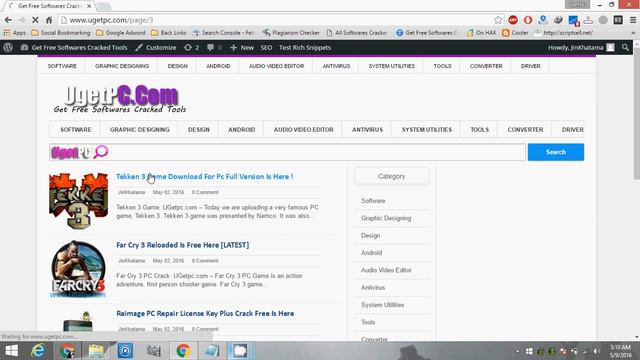Click updates counter showing 2
The width and height of the screenshot is (640, 360).
pos(191,48)
